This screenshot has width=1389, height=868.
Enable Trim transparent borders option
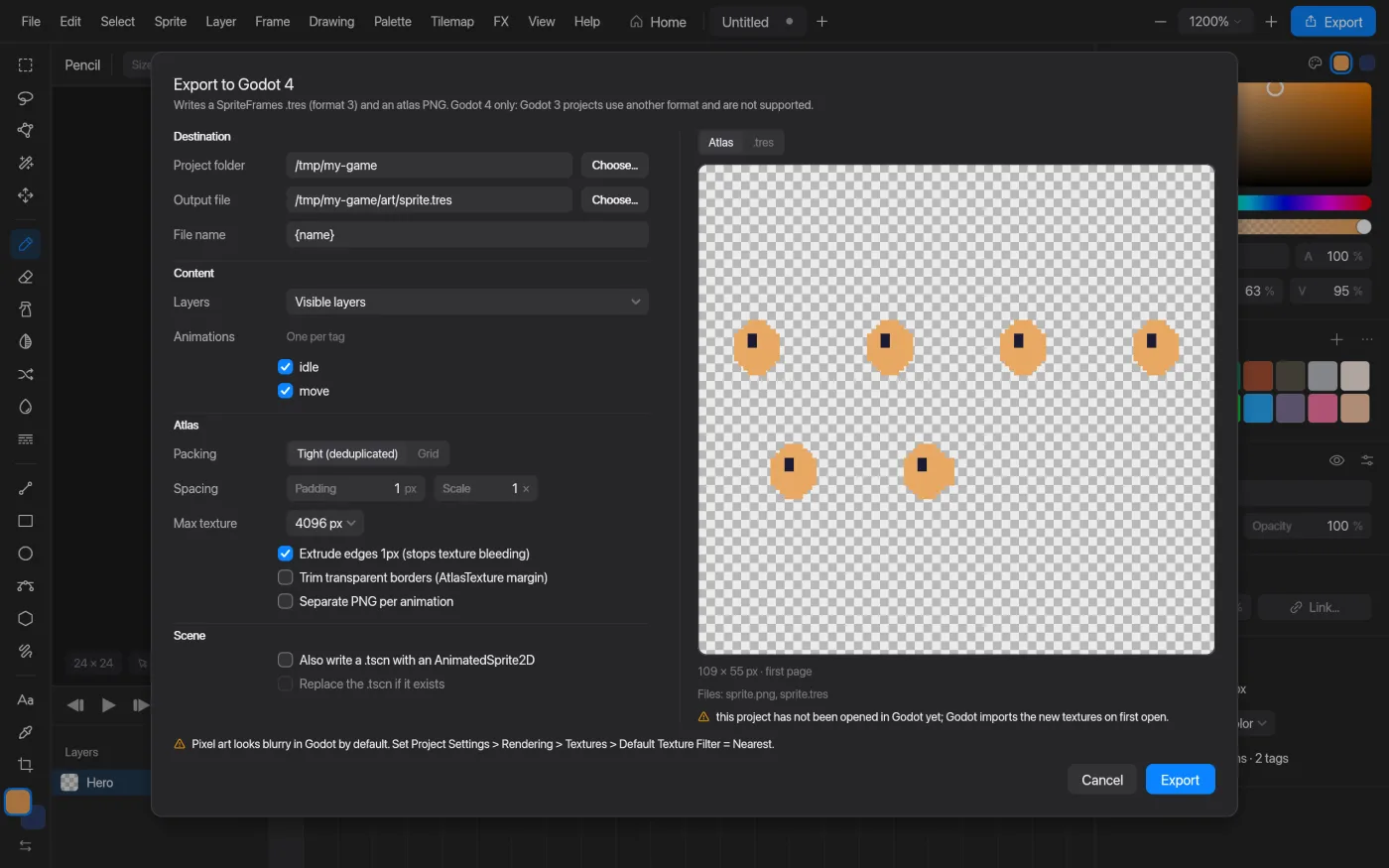pos(286,577)
